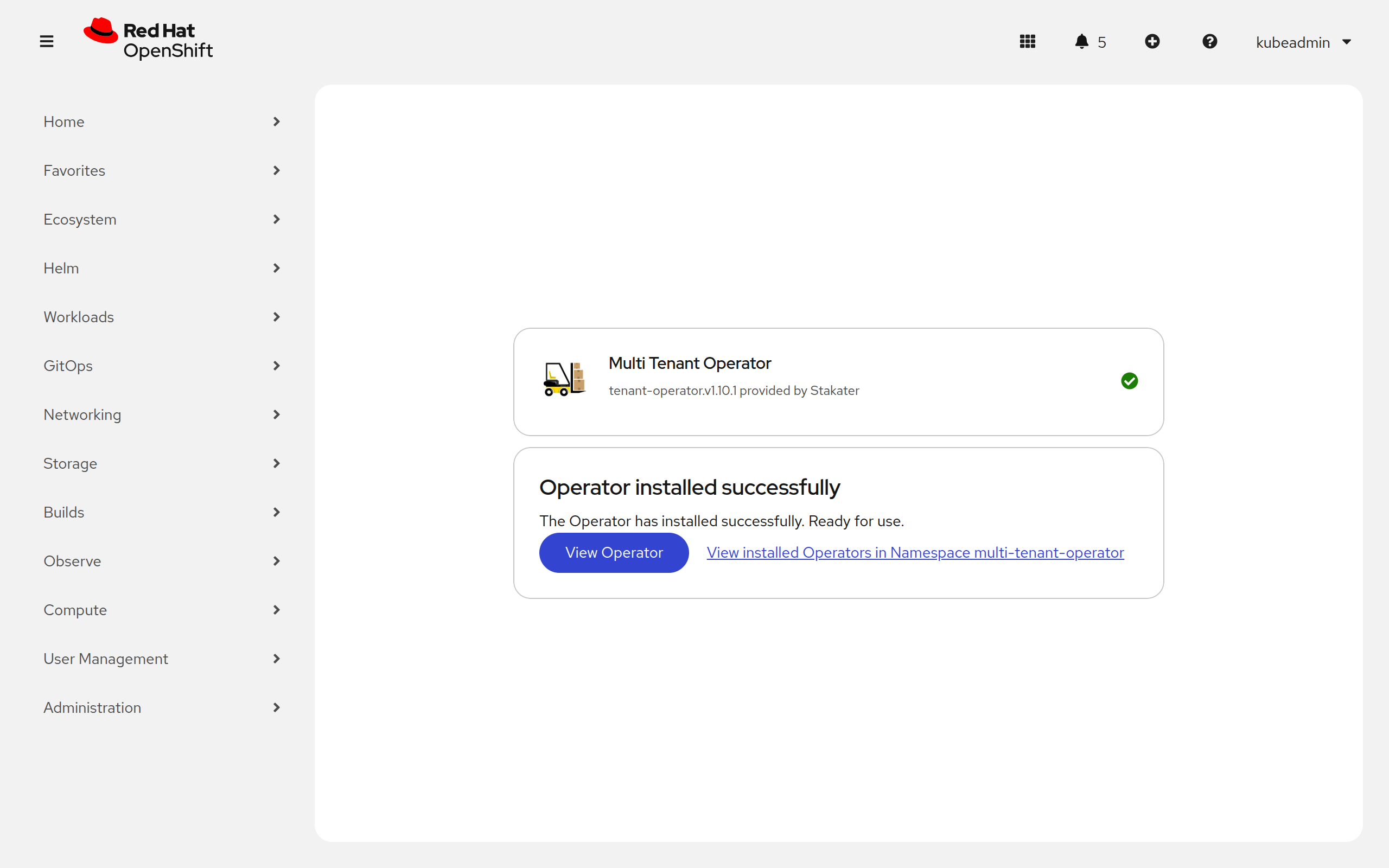Click the Red Hat OpenShift logo
This screenshot has width=1389, height=868.
pyautogui.click(x=148, y=39)
